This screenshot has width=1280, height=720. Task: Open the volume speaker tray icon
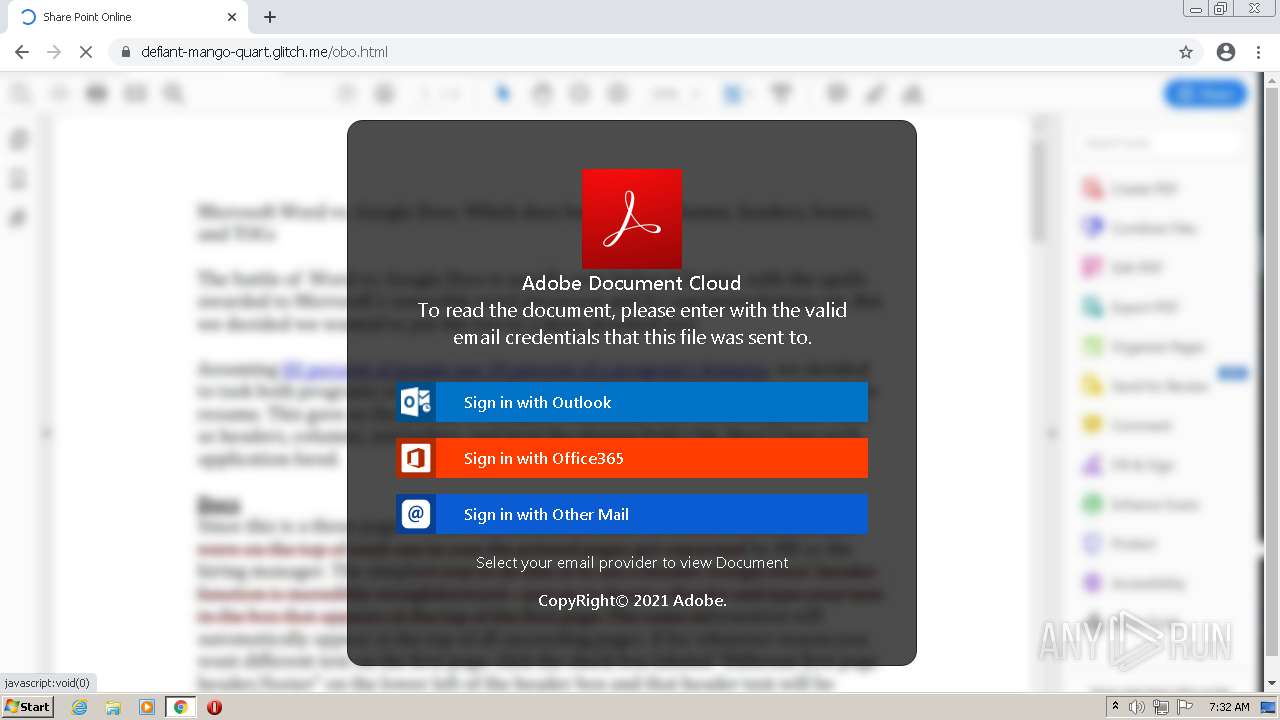(1139, 707)
